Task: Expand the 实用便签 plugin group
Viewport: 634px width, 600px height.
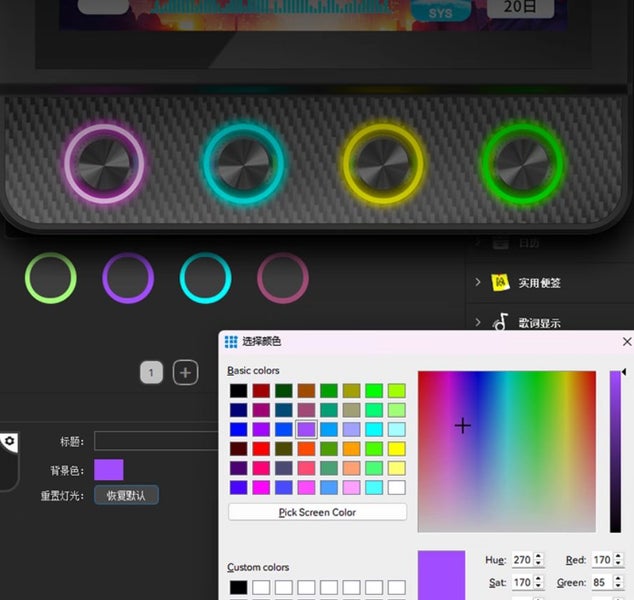Action: point(478,283)
